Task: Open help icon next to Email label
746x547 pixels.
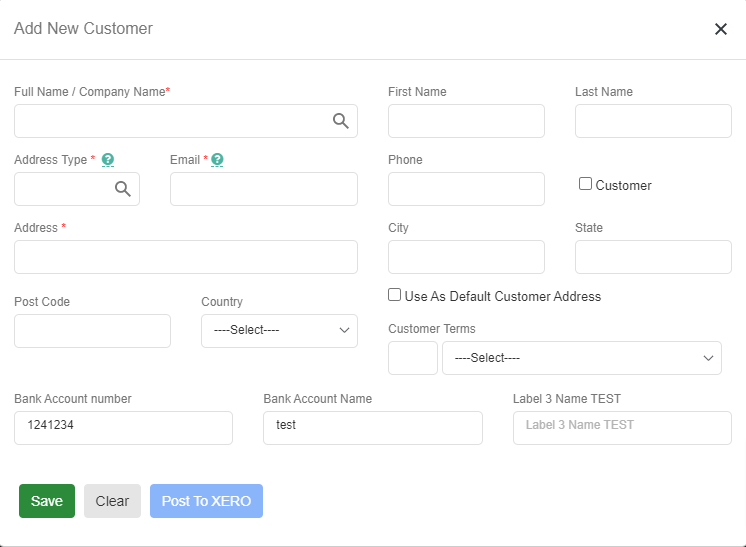Action: tap(217, 160)
